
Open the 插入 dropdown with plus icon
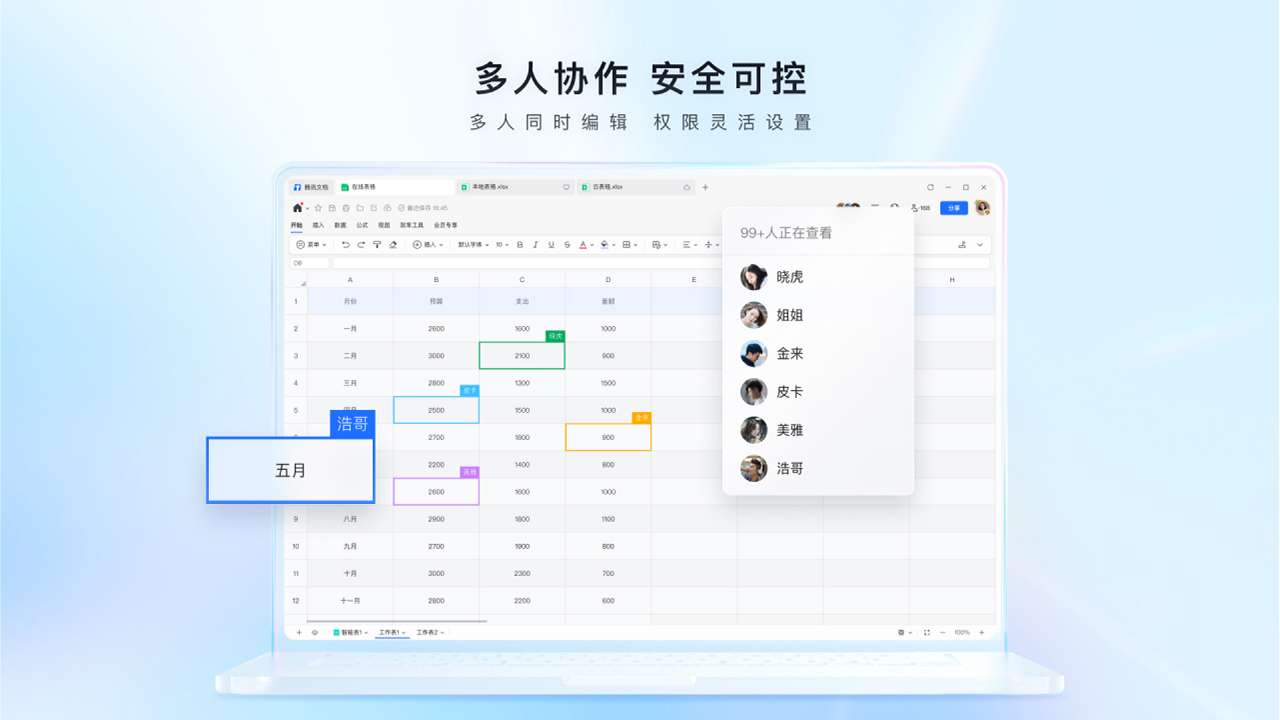click(428, 245)
